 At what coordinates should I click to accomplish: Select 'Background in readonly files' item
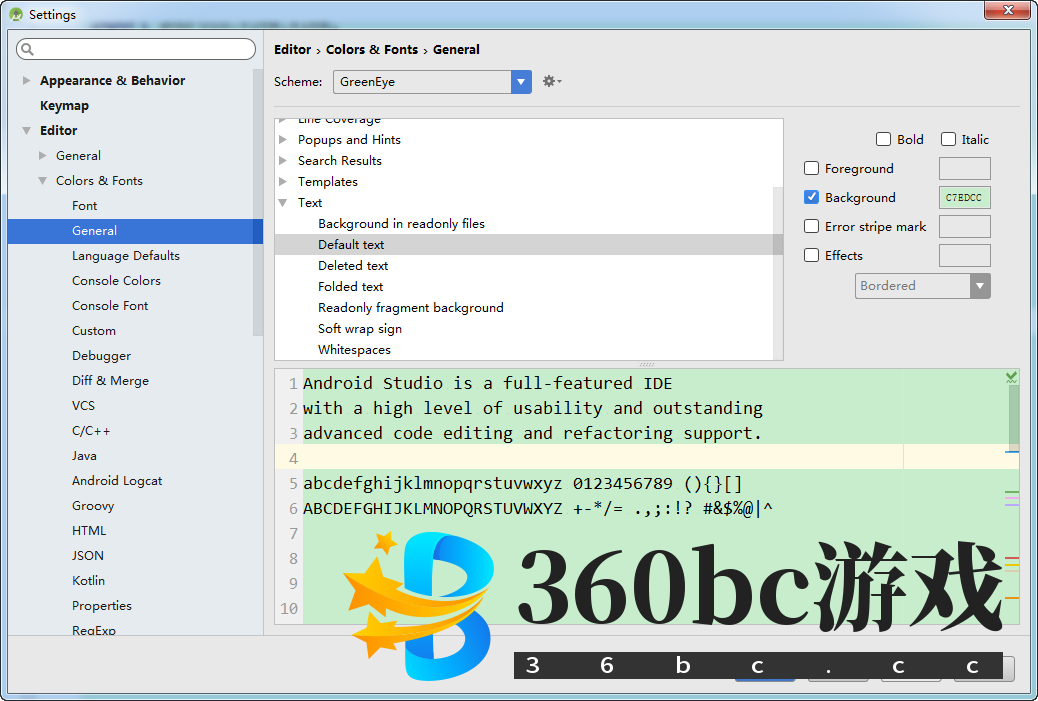pyautogui.click(x=401, y=224)
